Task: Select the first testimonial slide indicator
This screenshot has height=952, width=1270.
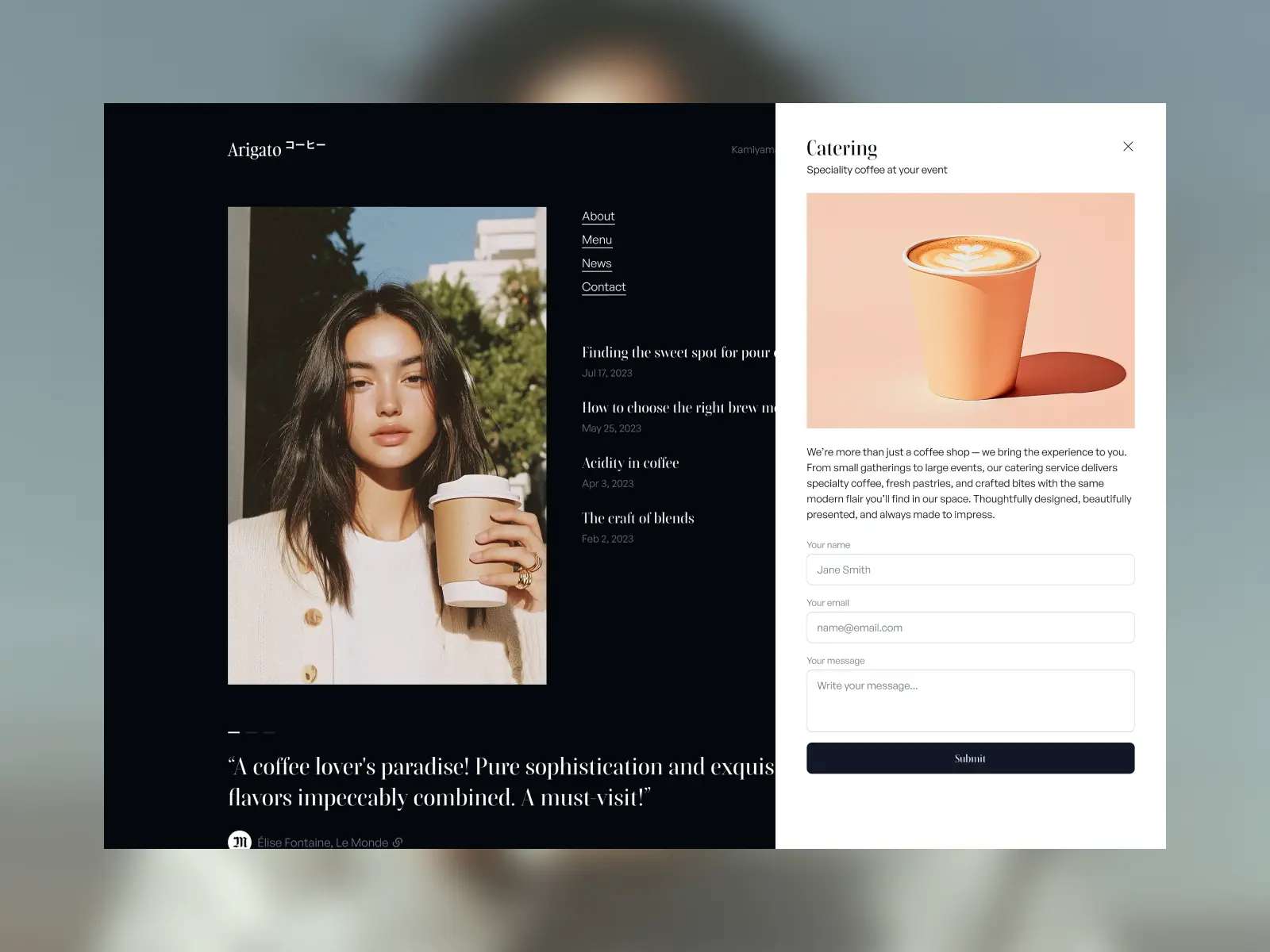Action: [x=233, y=732]
